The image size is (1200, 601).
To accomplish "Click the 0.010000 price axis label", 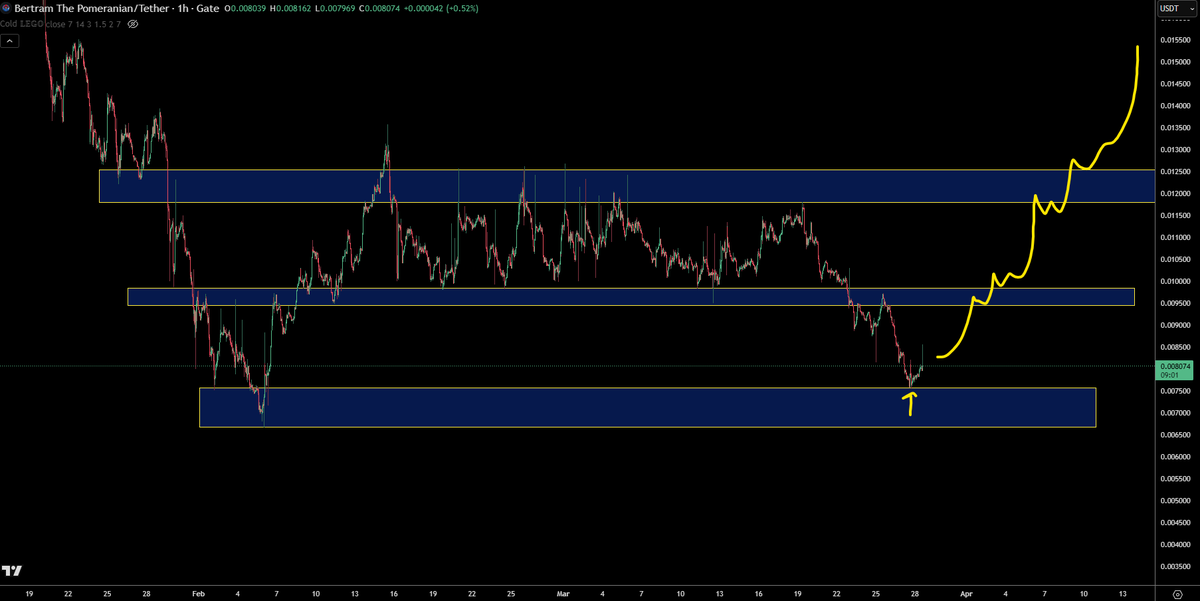I will [1176, 281].
